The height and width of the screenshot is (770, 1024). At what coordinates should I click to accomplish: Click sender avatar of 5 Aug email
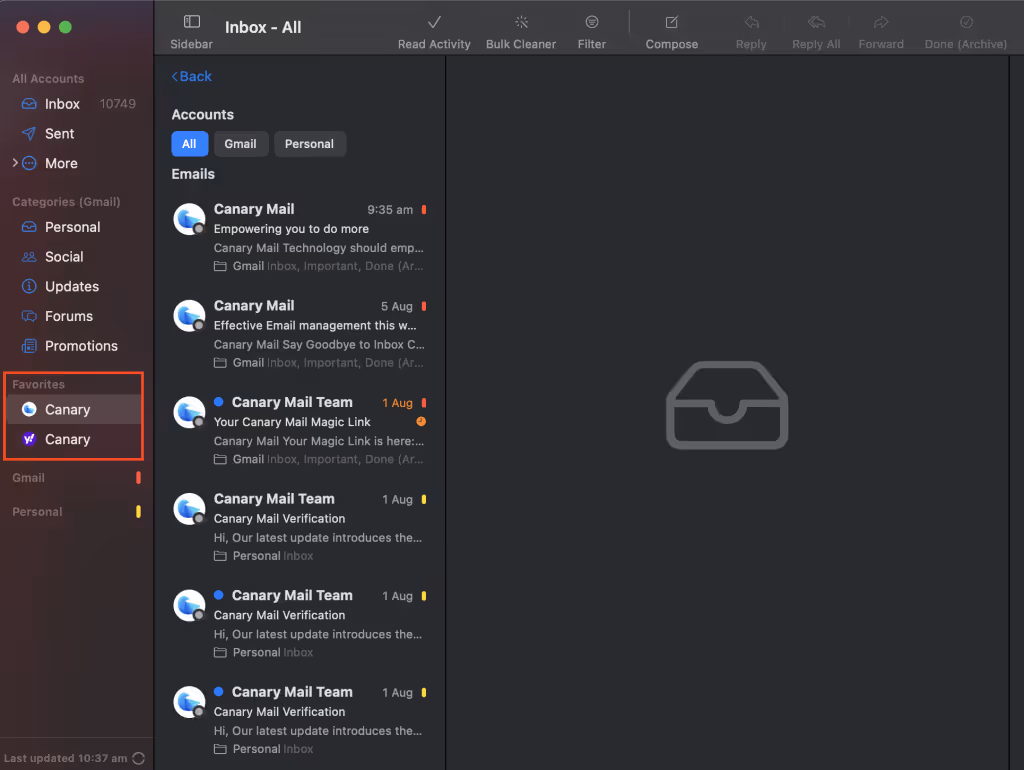pos(189,315)
